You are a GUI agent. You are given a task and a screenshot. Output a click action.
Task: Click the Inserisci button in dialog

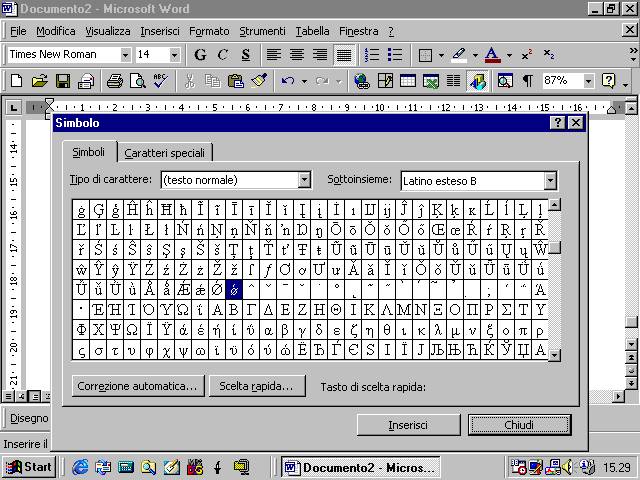tap(408, 425)
